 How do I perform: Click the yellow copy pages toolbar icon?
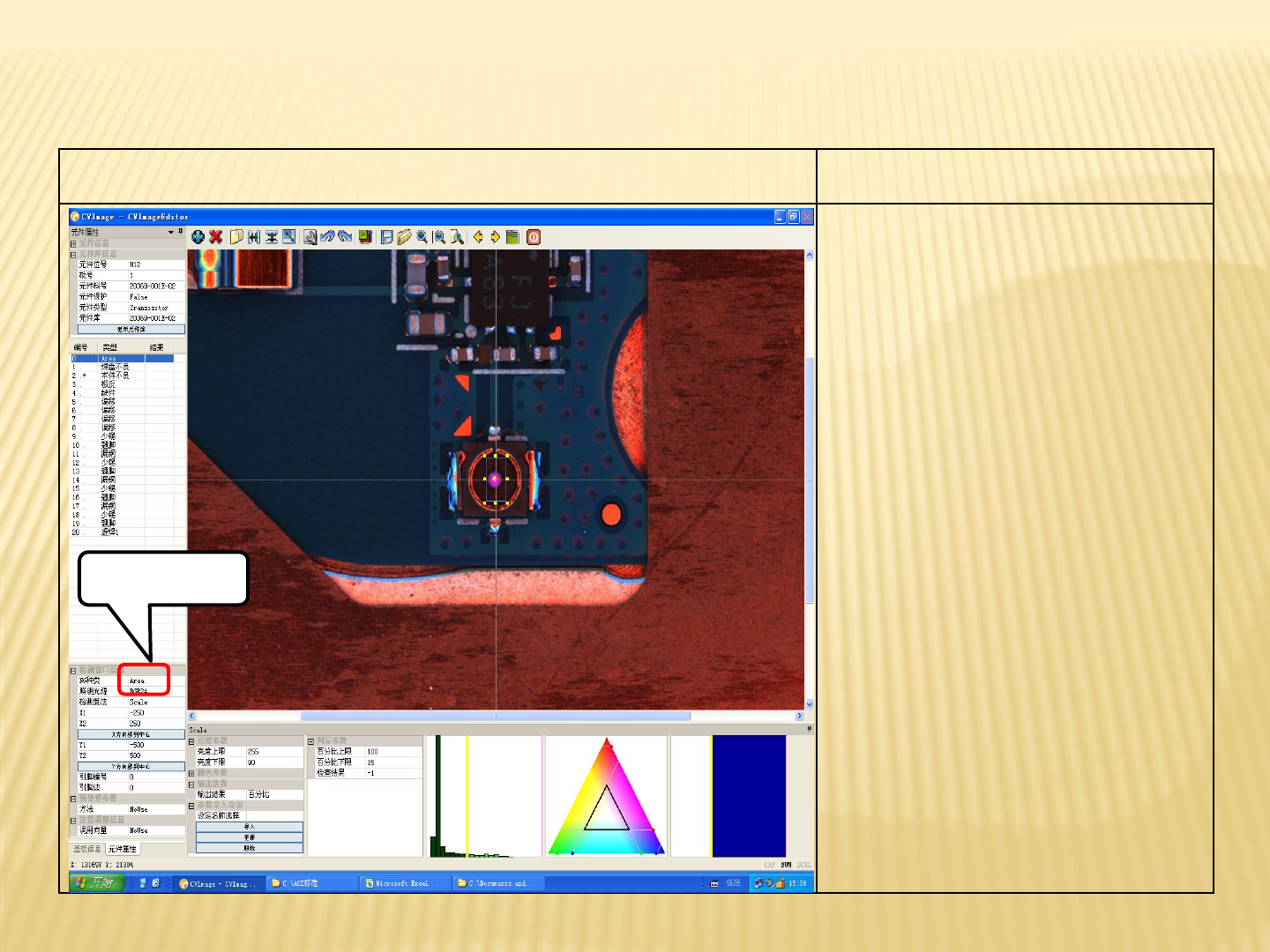pyautogui.click(x=236, y=237)
